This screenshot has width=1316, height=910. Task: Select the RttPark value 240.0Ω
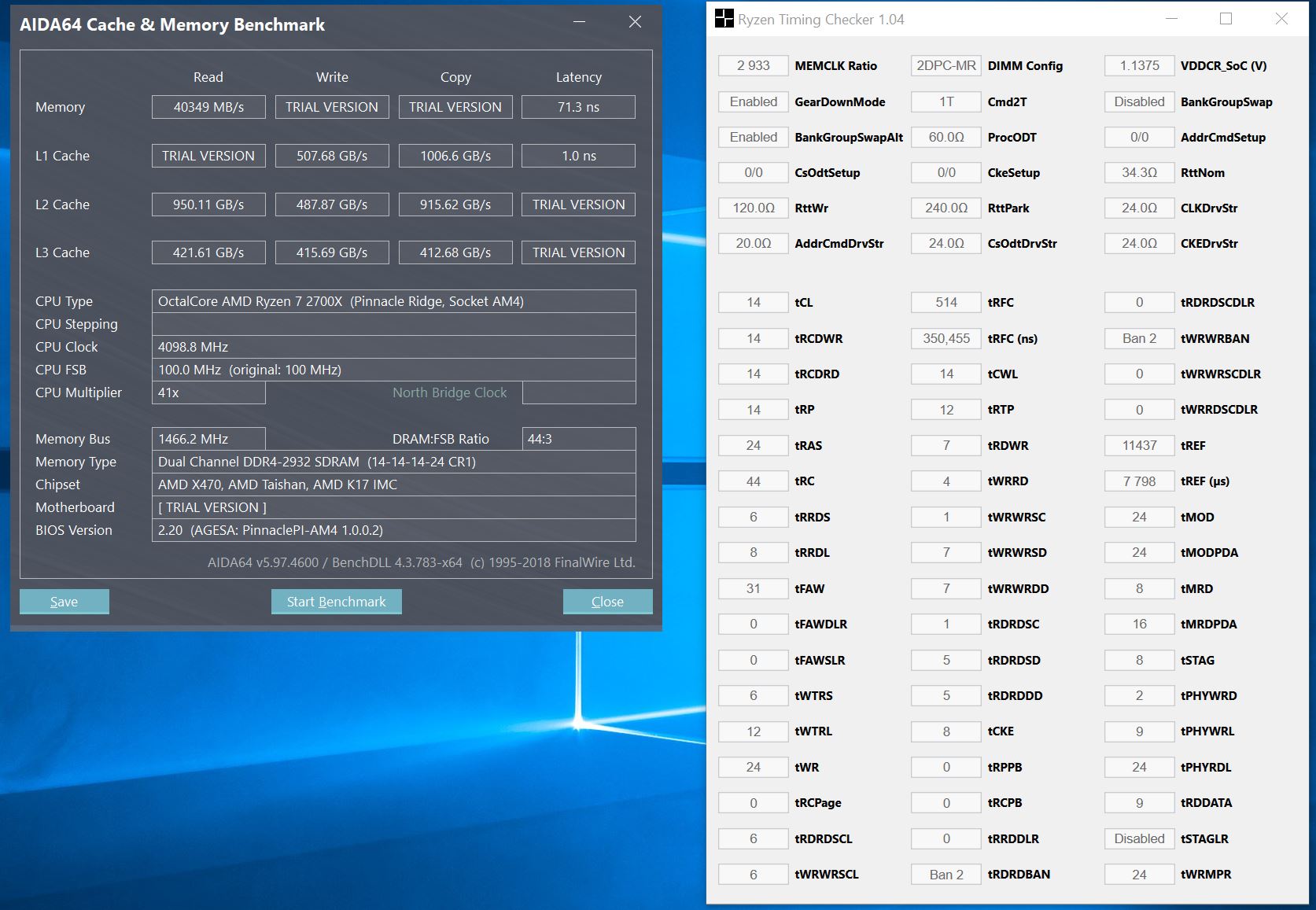pos(946,208)
